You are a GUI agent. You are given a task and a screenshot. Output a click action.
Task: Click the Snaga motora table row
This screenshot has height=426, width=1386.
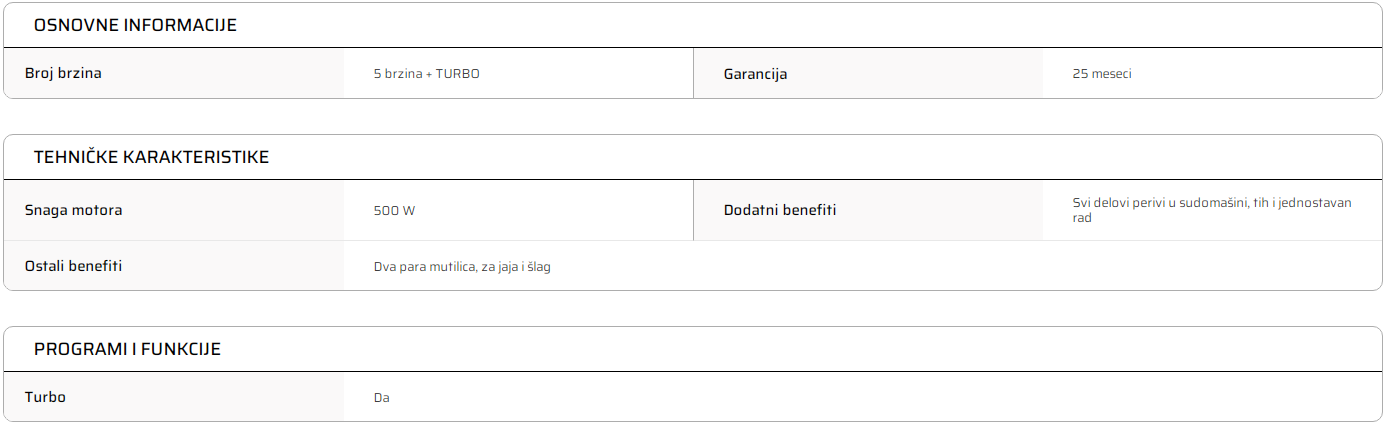click(348, 210)
